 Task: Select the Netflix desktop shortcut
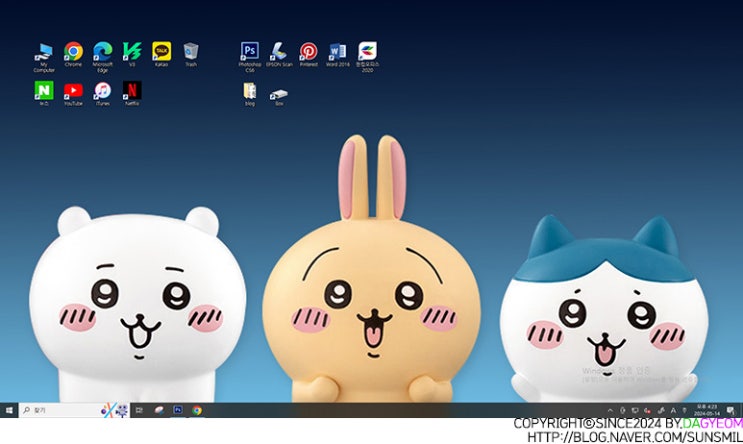pos(132,93)
